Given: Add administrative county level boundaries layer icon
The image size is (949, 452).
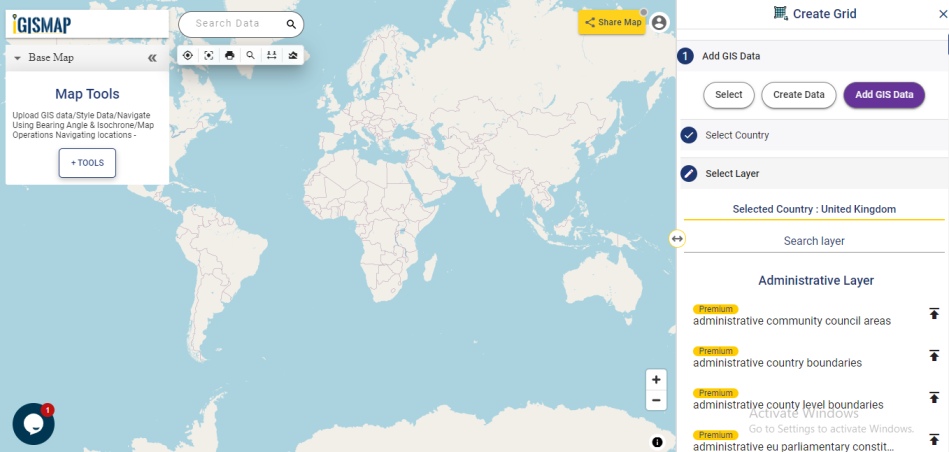Looking at the screenshot, I should coord(934,398).
